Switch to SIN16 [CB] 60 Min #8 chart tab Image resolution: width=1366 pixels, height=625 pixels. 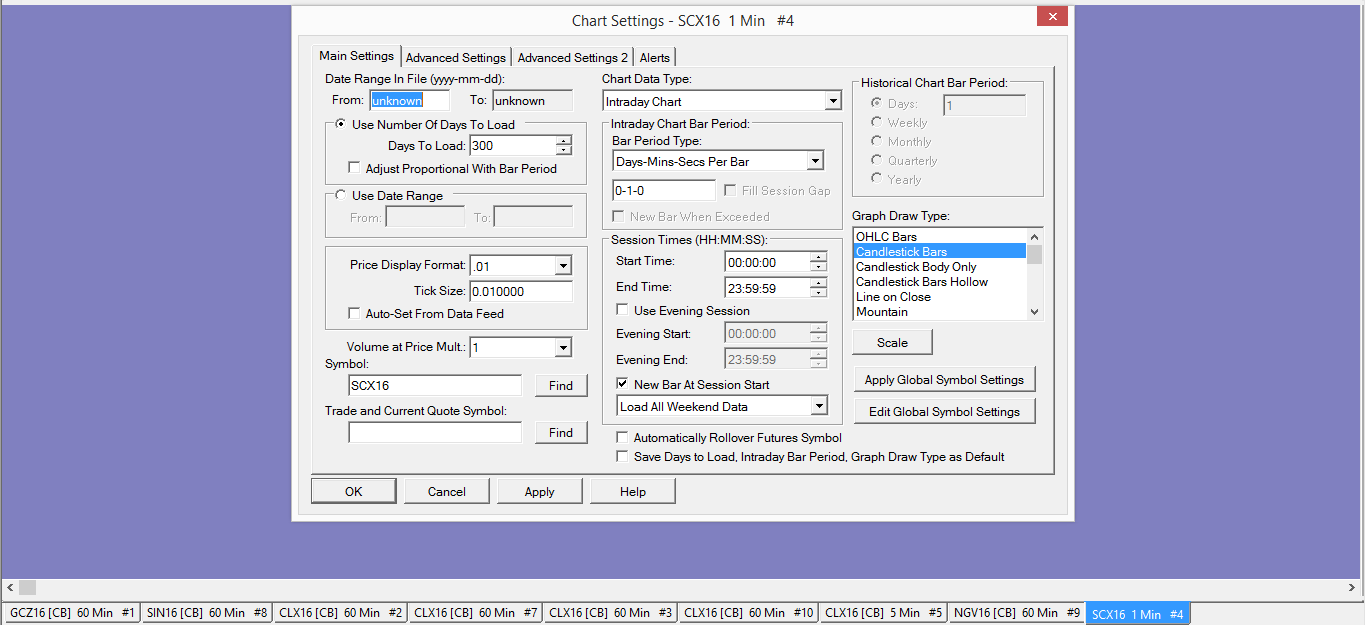pyautogui.click(x=207, y=613)
